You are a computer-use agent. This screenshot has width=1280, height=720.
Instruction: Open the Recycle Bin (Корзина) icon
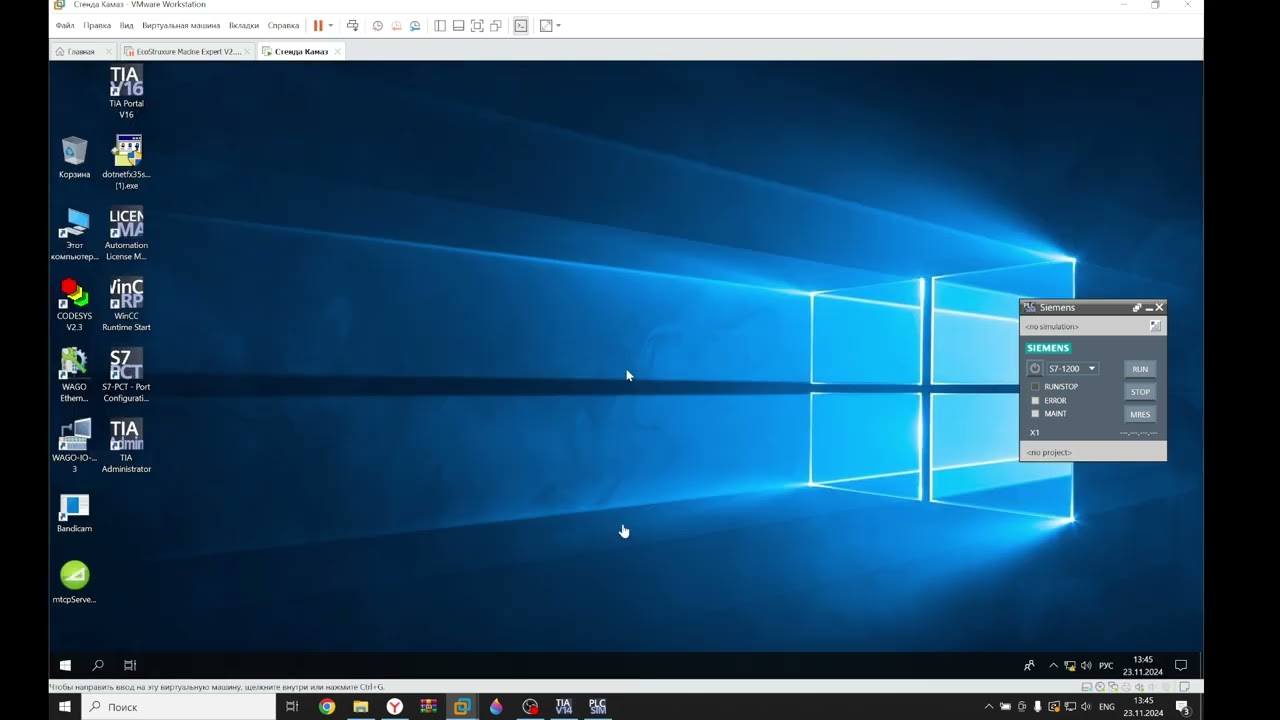pyautogui.click(x=74, y=158)
